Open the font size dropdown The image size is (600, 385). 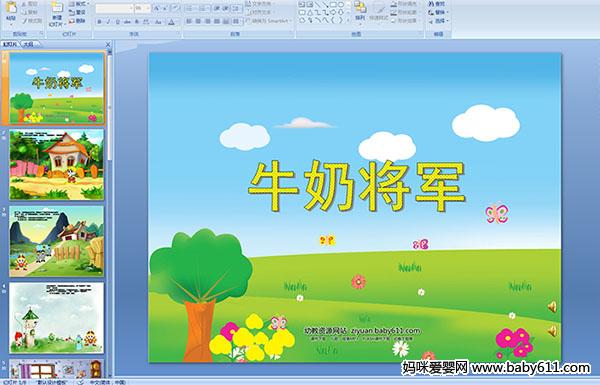pyautogui.click(x=143, y=8)
